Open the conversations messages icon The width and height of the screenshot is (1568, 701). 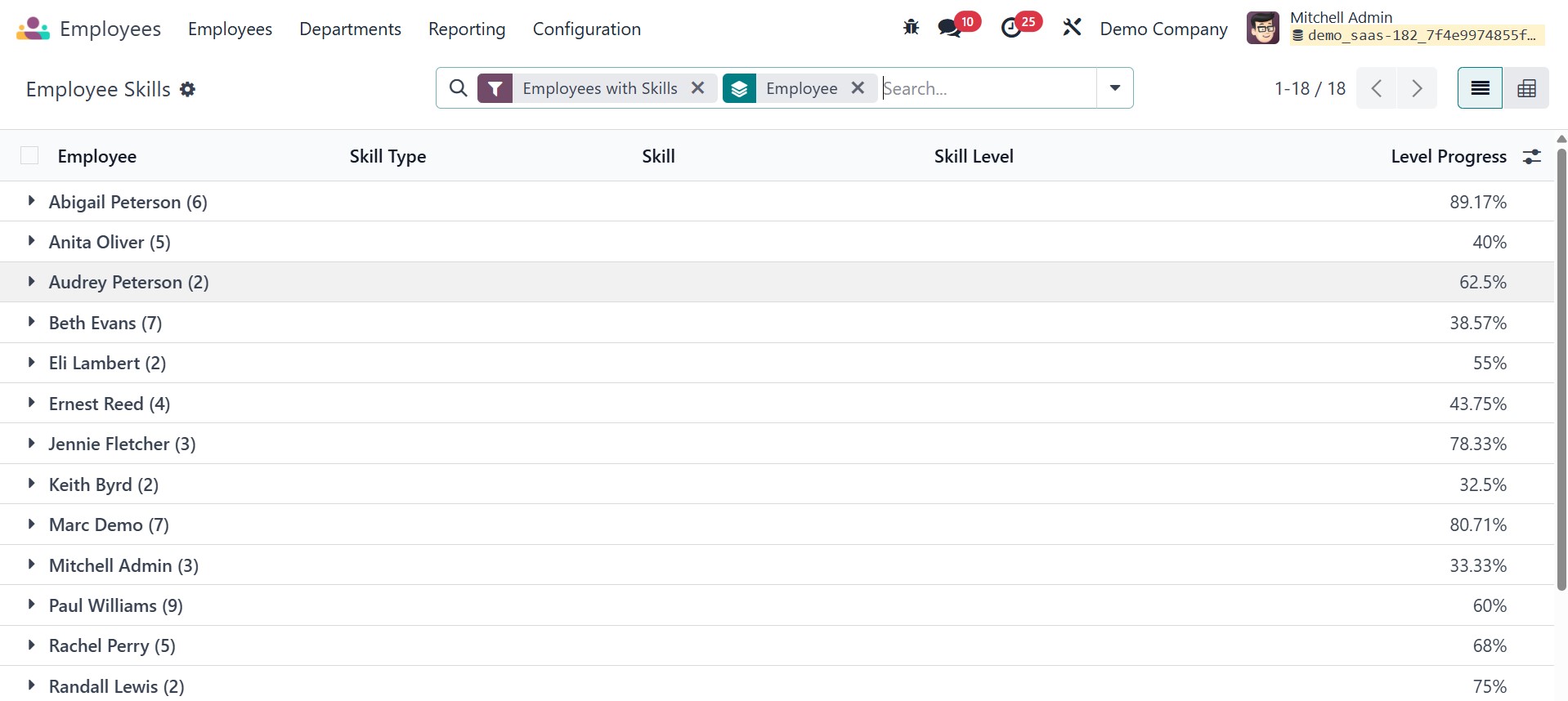[949, 29]
